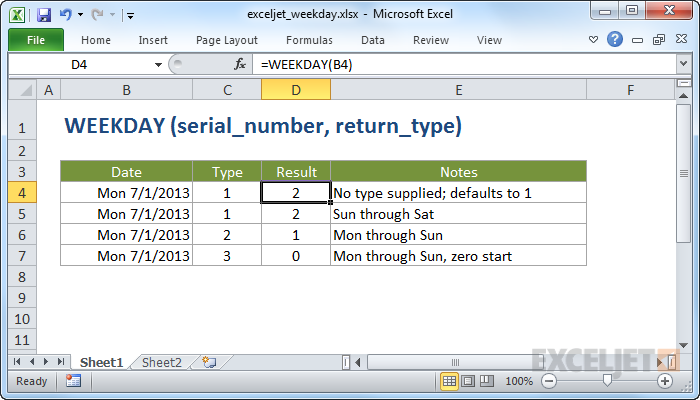The height and width of the screenshot is (400, 700).
Task: Open the View ribbon tab
Action: click(x=489, y=40)
